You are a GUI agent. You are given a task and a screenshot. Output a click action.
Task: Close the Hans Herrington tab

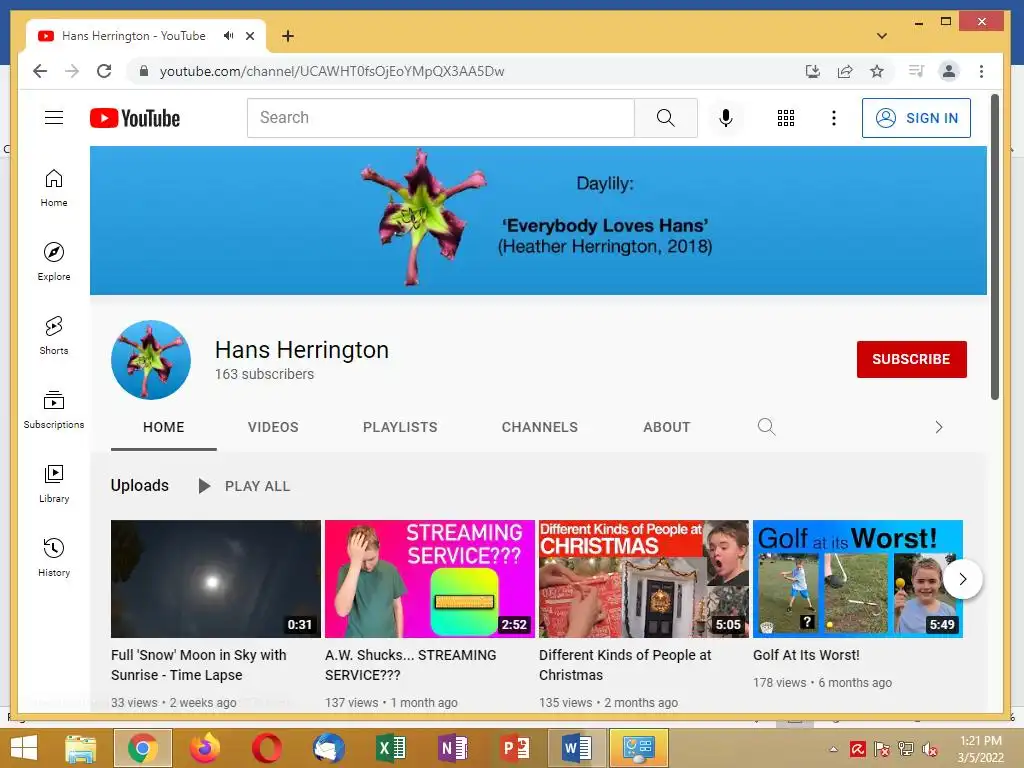249,36
